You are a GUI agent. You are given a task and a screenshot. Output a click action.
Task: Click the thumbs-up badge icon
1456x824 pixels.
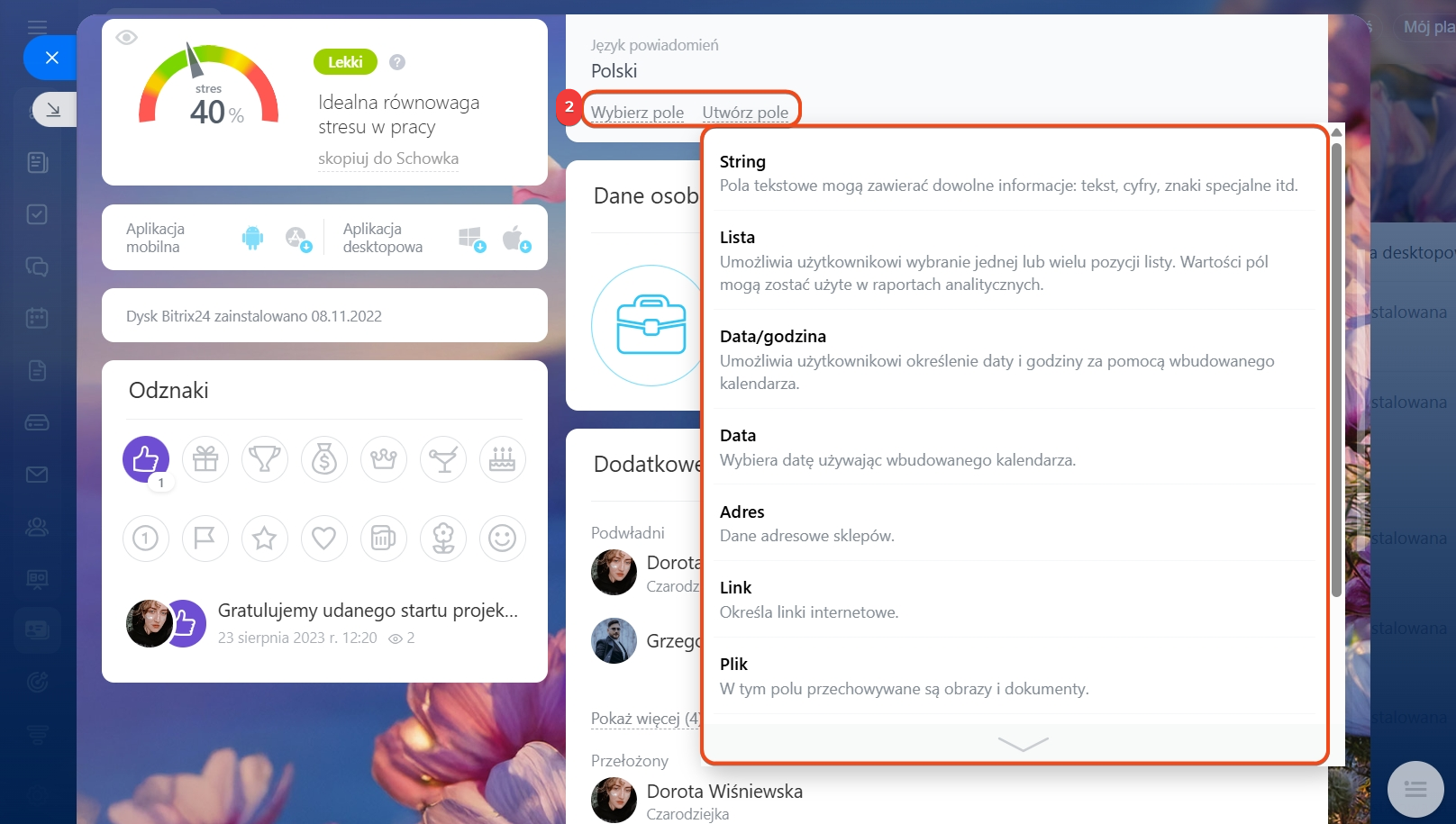pos(146,459)
